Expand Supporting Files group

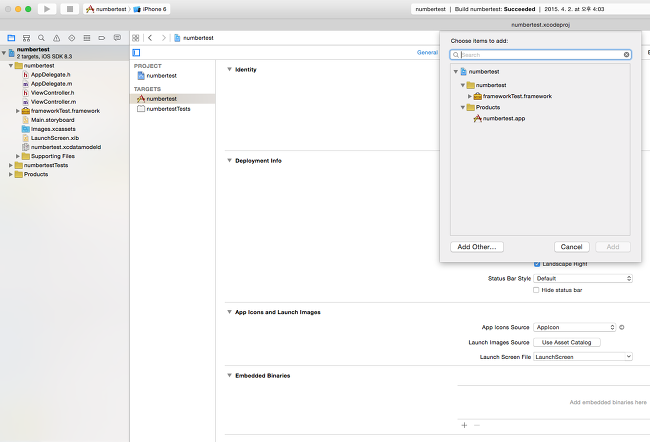pyautogui.click(x=18, y=156)
